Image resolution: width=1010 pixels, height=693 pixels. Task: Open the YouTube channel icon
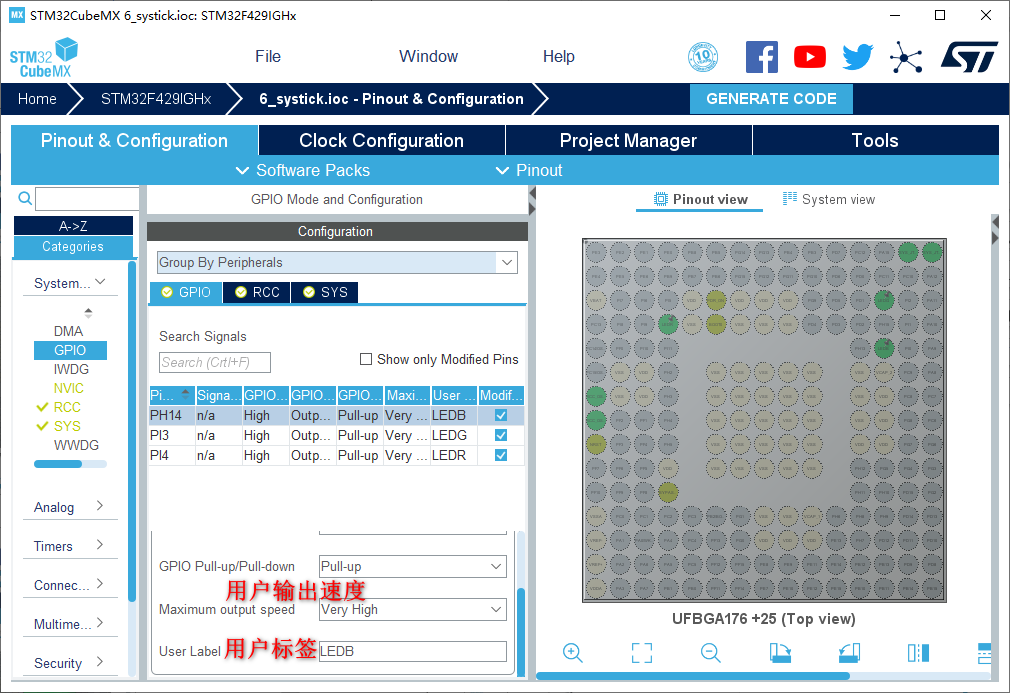[810, 57]
